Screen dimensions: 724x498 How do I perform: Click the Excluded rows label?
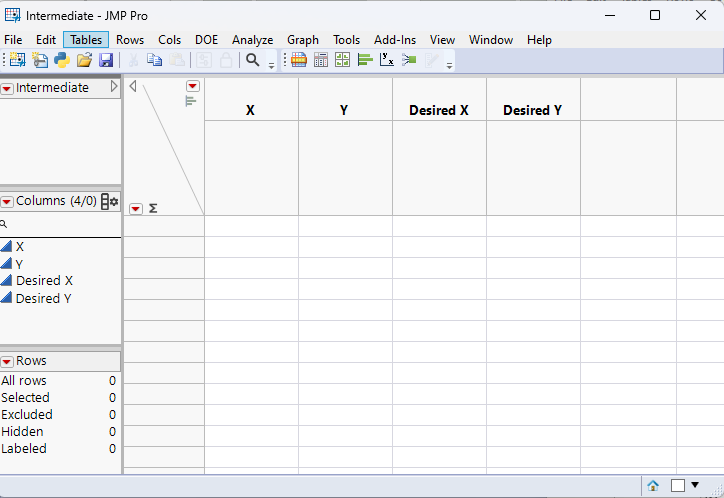[x=27, y=414]
